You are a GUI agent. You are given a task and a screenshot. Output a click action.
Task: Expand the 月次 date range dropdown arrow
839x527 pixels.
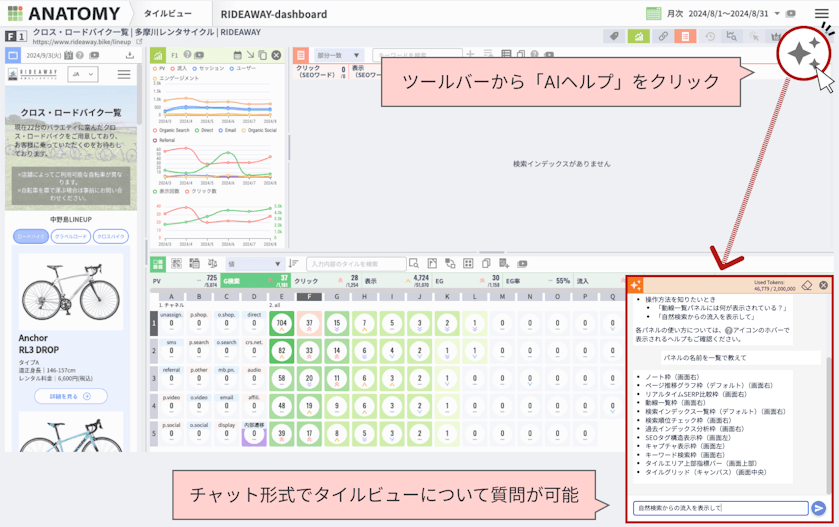point(777,13)
